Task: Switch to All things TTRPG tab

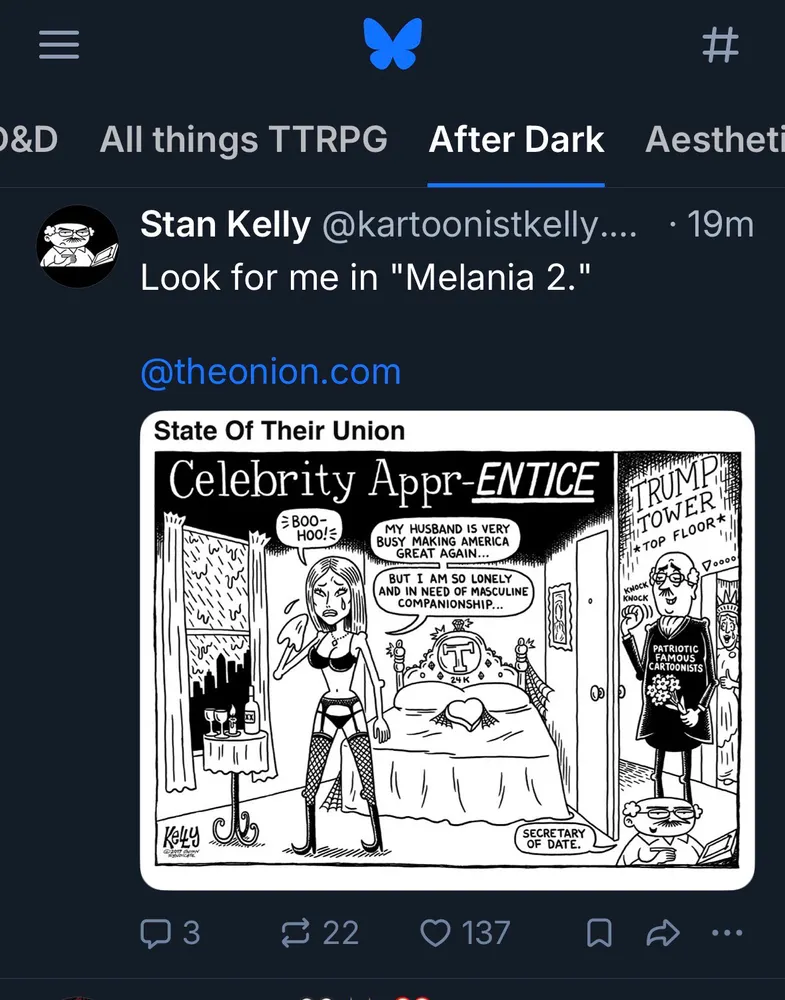Action: click(243, 139)
